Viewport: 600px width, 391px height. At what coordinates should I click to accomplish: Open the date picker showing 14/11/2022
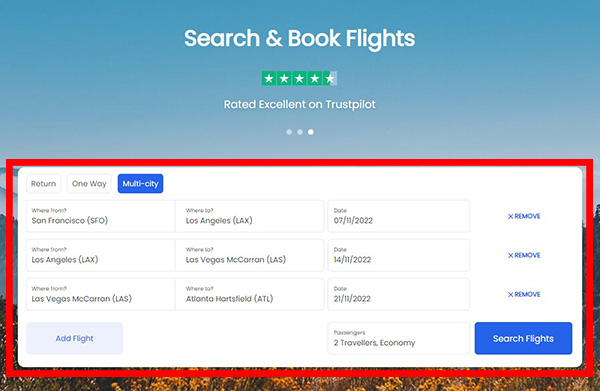398,255
